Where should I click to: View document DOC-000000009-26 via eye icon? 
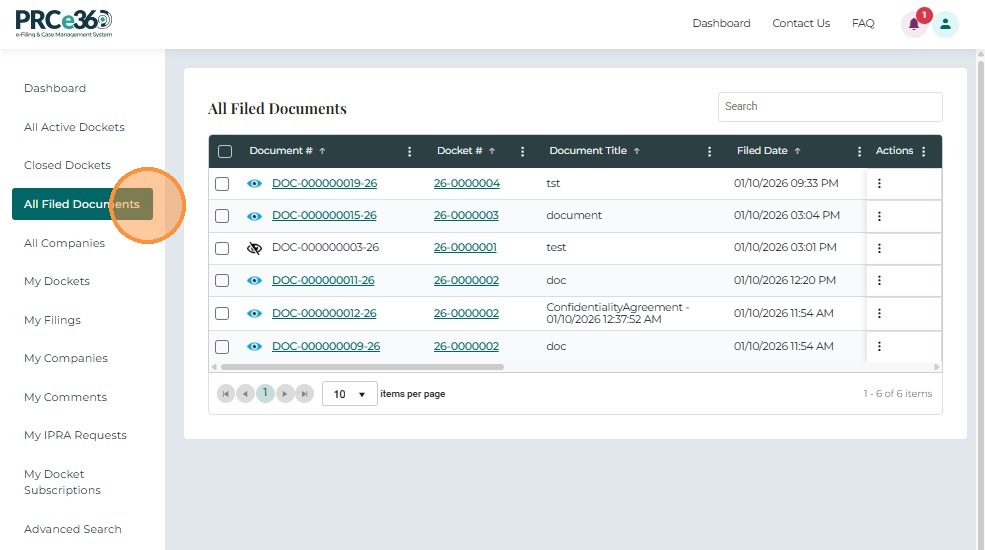click(254, 346)
